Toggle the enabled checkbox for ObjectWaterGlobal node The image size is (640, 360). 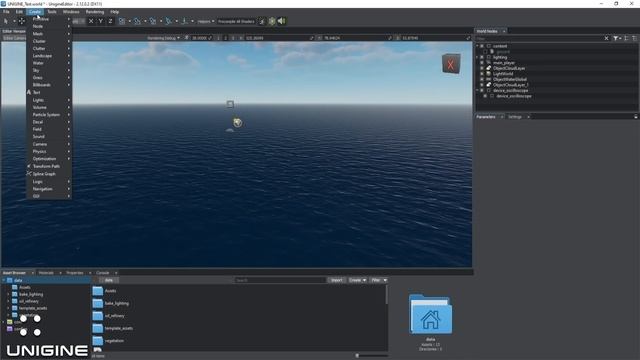482,80
